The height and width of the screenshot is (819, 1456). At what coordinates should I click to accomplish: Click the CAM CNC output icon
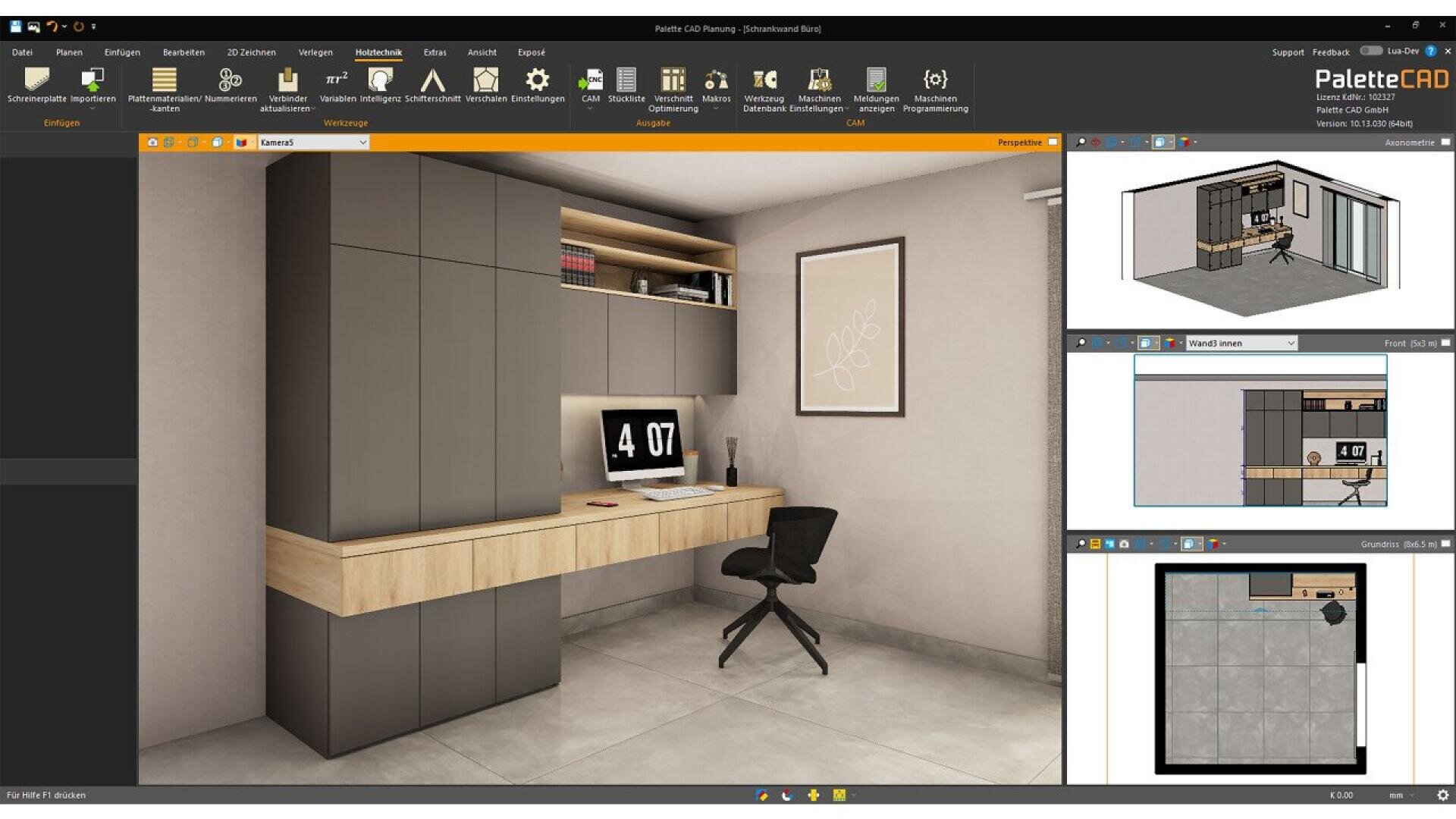(x=590, y=80)
